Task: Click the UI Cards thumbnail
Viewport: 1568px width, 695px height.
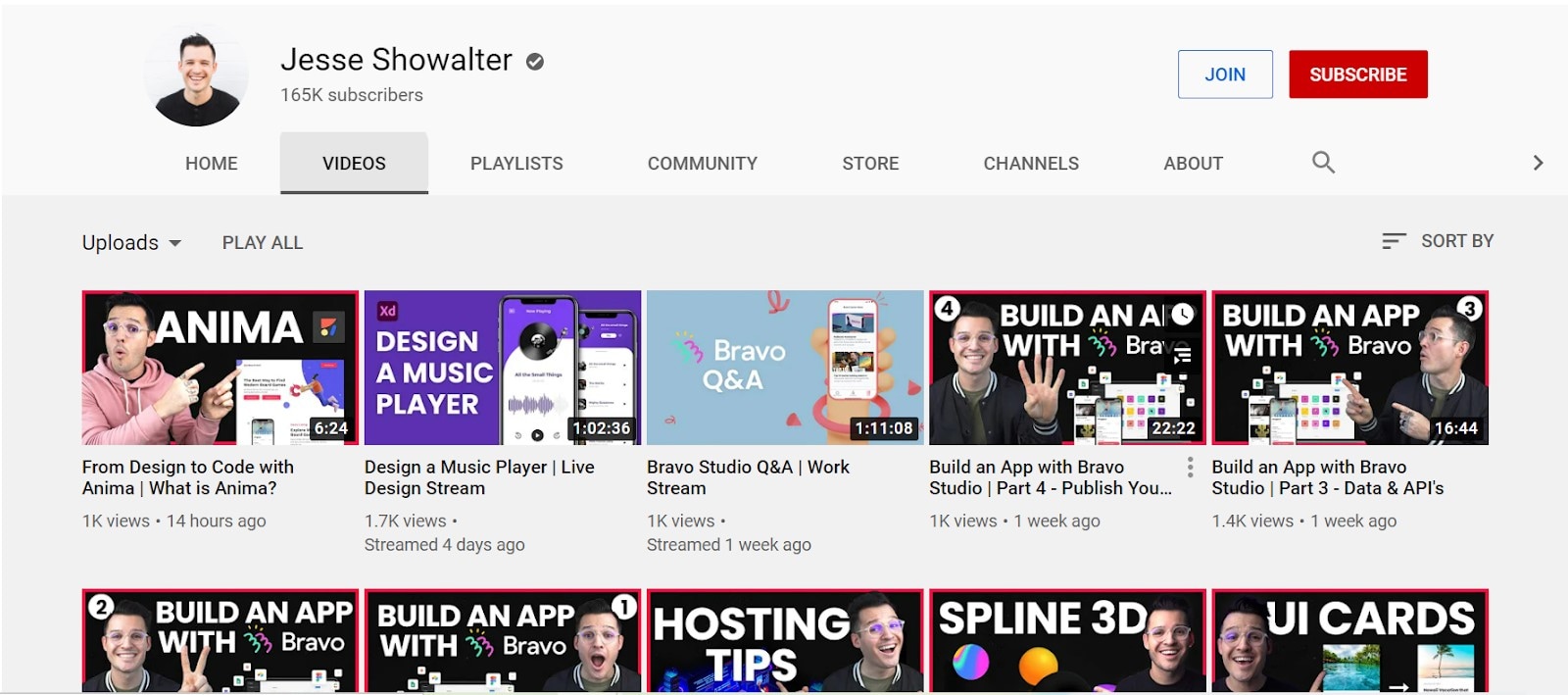Action: pos(1350,641)
